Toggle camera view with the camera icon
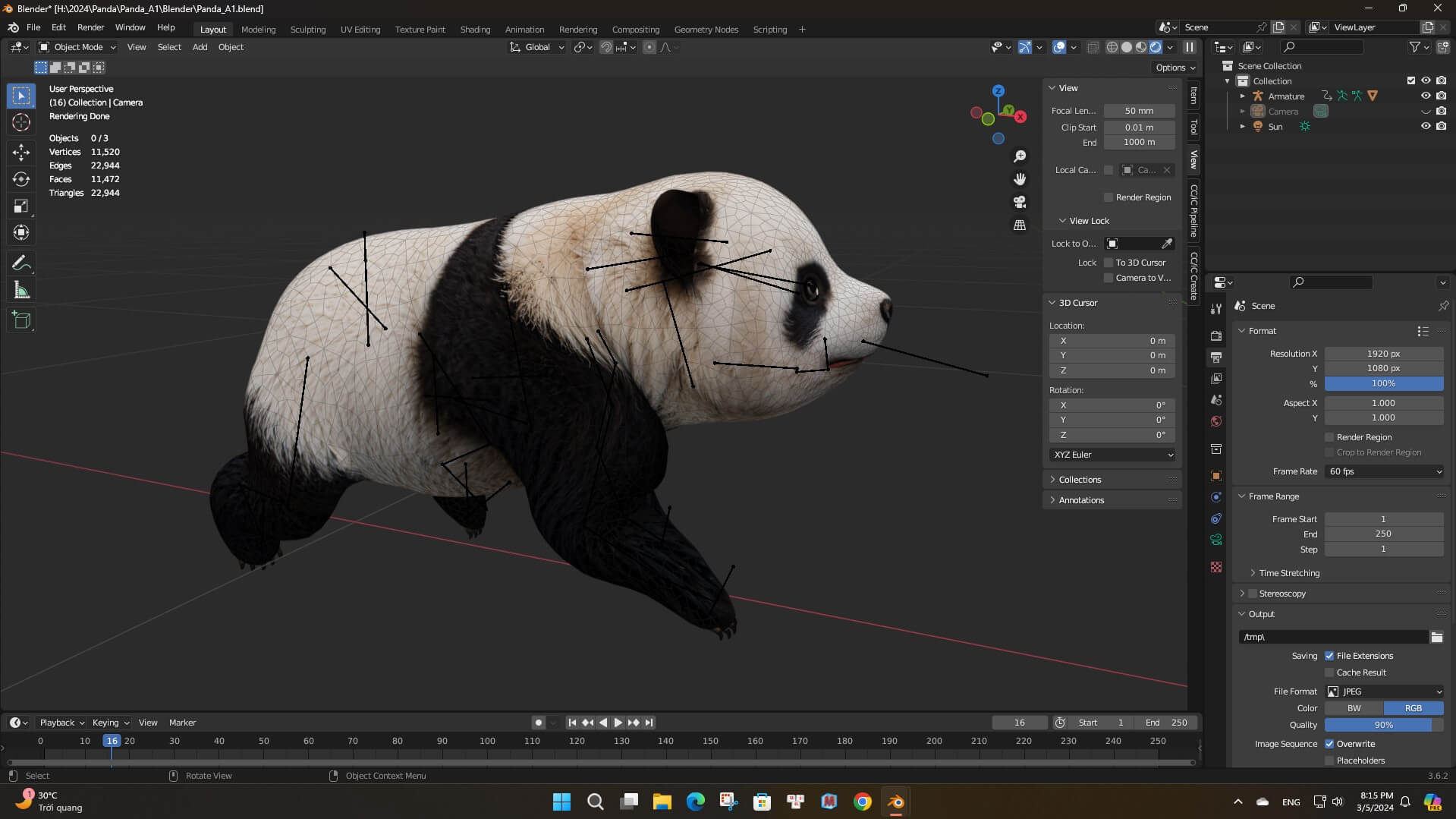 [x=1020, y=202]
